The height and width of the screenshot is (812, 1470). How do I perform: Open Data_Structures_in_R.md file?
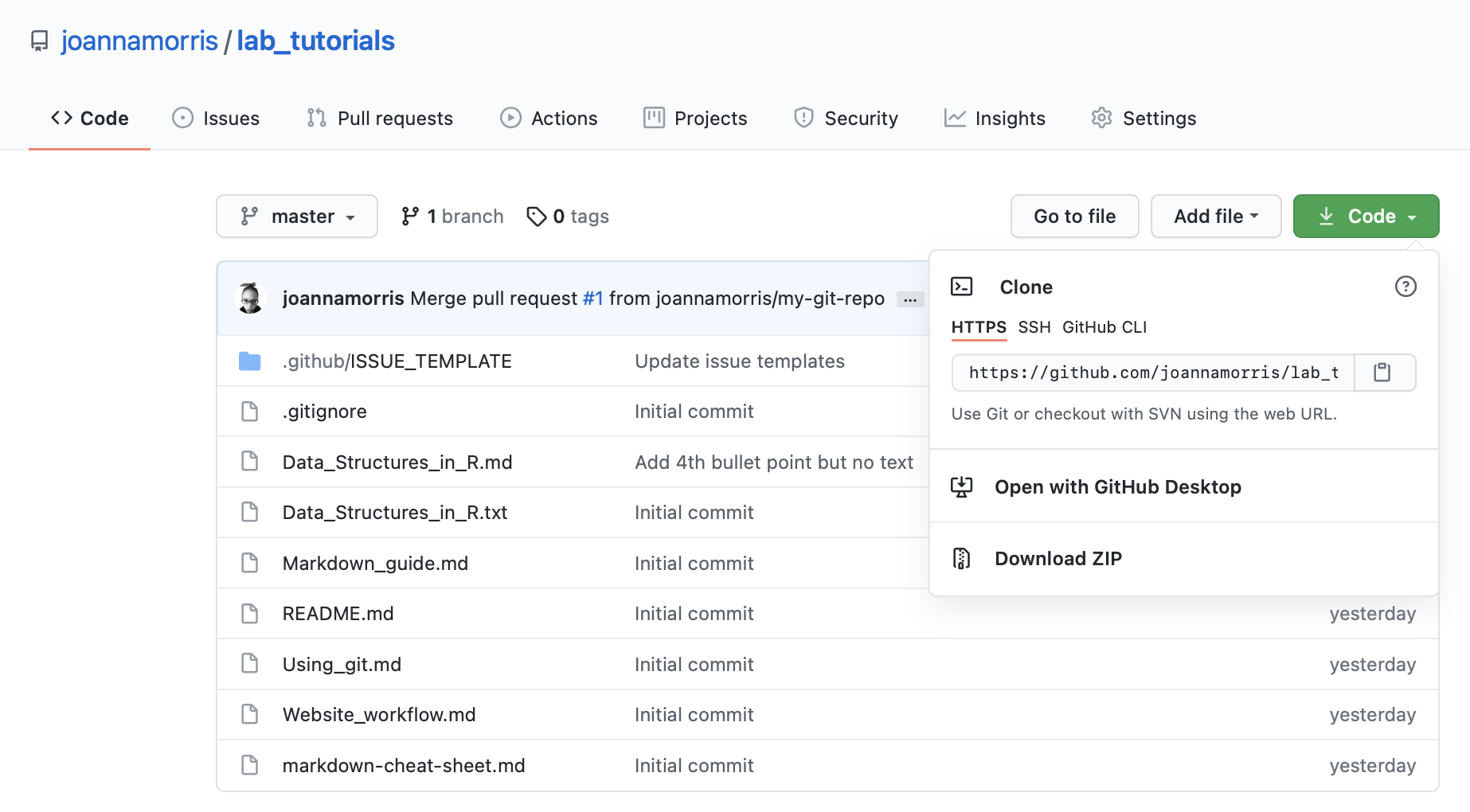[x=397, y=462]
